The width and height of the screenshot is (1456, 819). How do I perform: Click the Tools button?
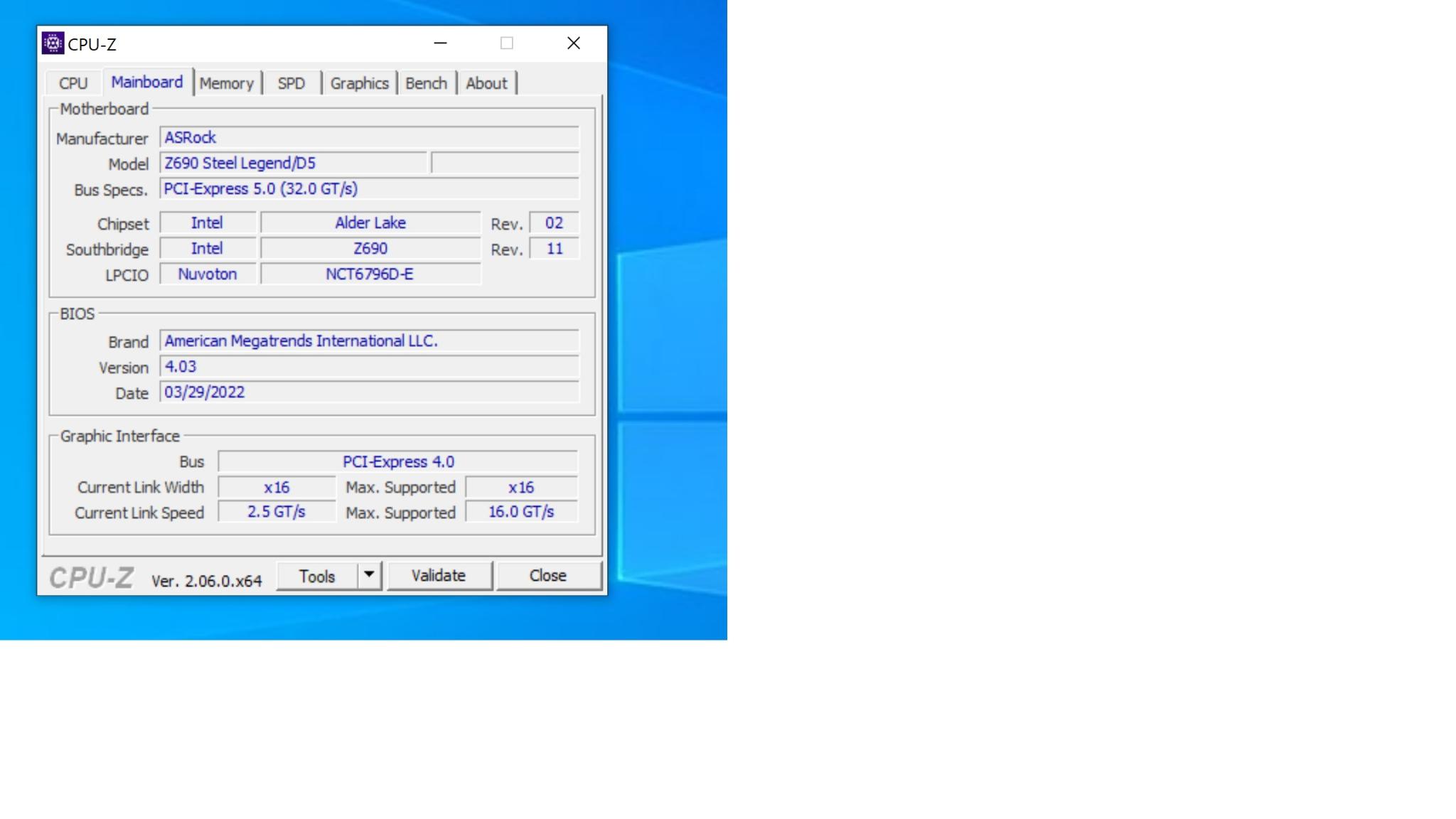pyautogui.click(x=317, y=576)
